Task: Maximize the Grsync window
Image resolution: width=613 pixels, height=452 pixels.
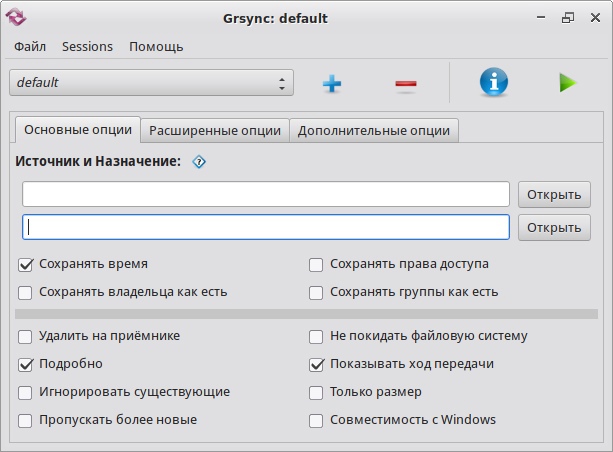Action: (x=568, y=17)
